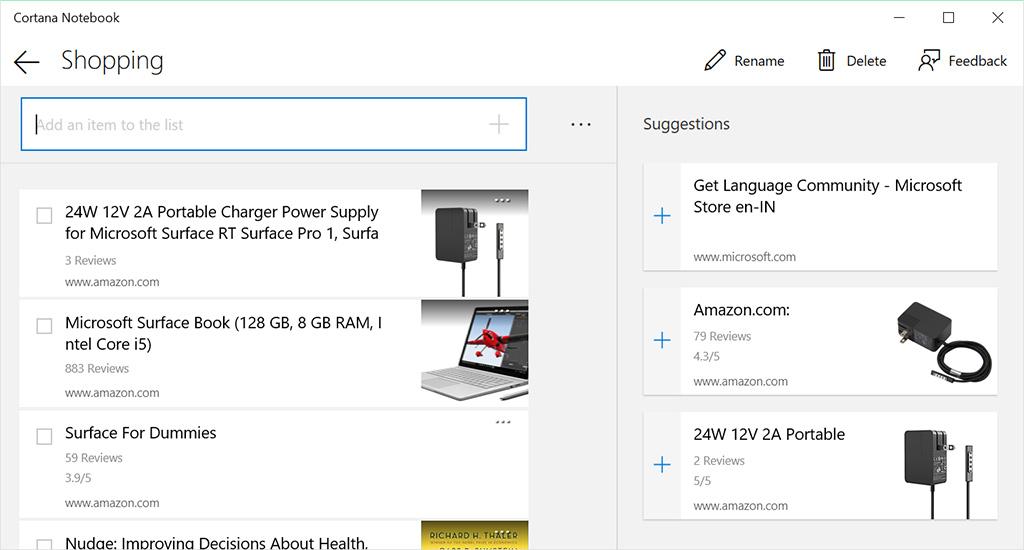This screenshot has width=1024, height=550.
Task: Click the '3 Reviews' text
Action: click(x=90, y=260)
